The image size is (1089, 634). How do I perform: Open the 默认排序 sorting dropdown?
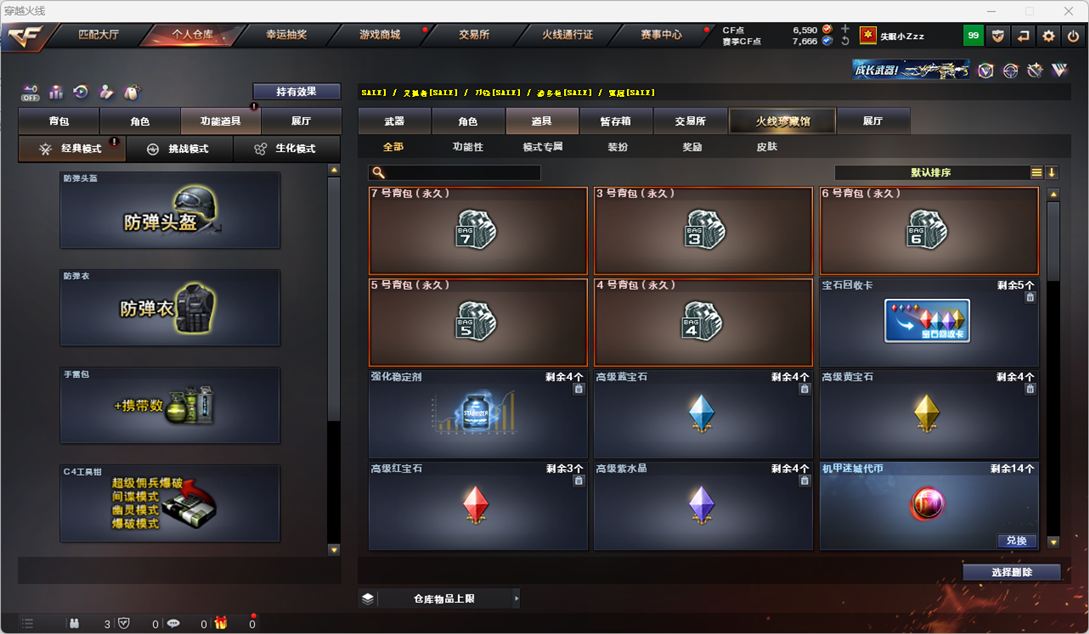click(x=931, y=172)
